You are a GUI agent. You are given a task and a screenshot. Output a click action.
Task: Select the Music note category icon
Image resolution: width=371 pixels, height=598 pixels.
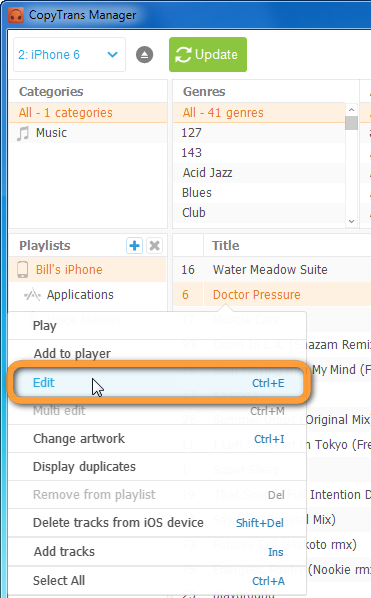coord(23,133)
